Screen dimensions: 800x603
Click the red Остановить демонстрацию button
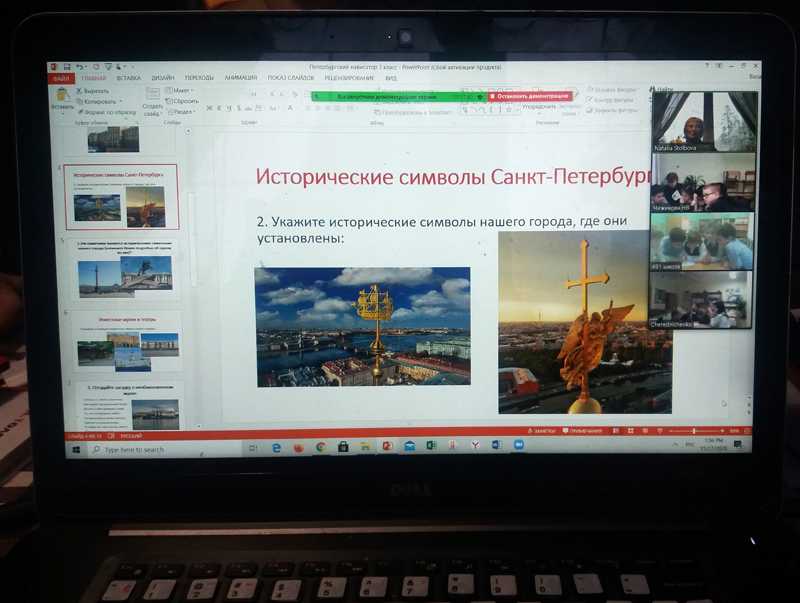(529, 96)
